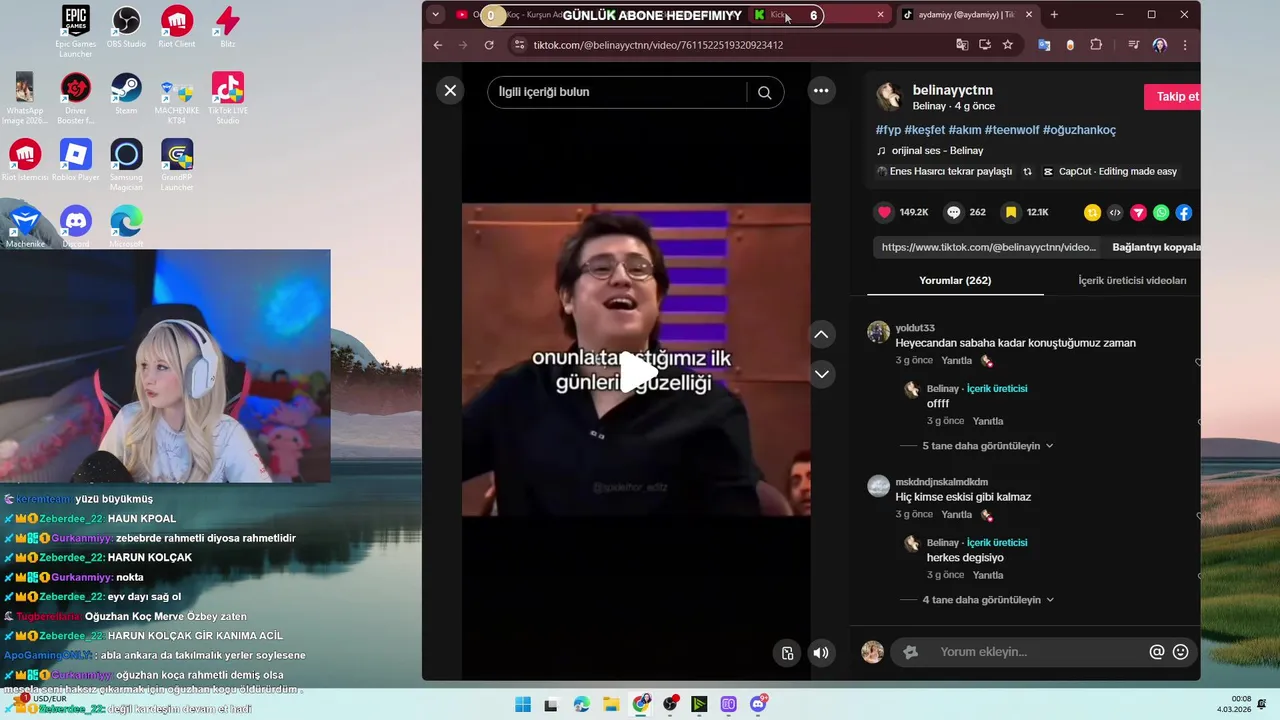
Task: Click the #oğuzhankoç hashtag
Action: (1079, 130)
